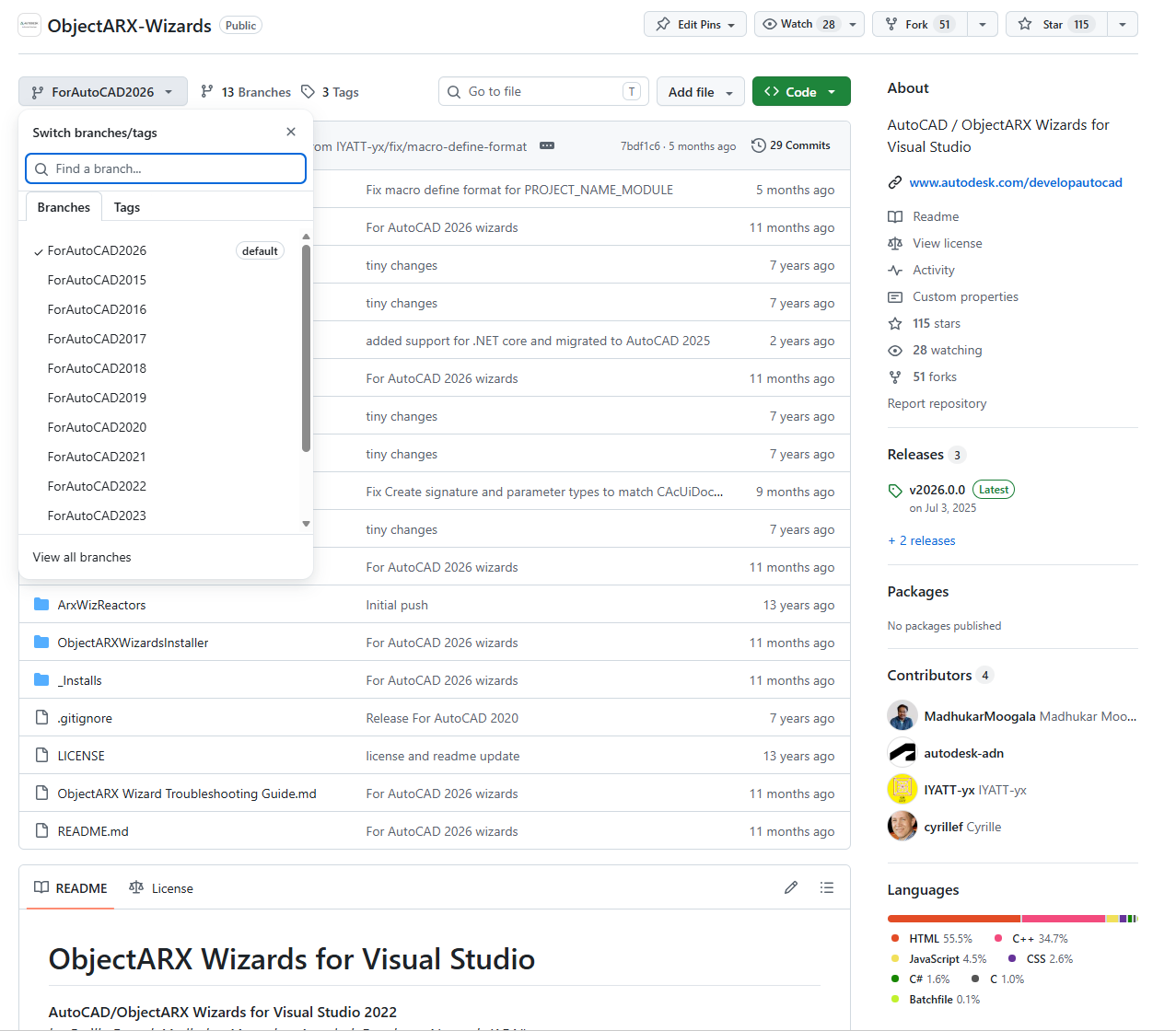Screen dimensions: 1176x1031
Task: Click the Go to file search box
Action: 543,92
